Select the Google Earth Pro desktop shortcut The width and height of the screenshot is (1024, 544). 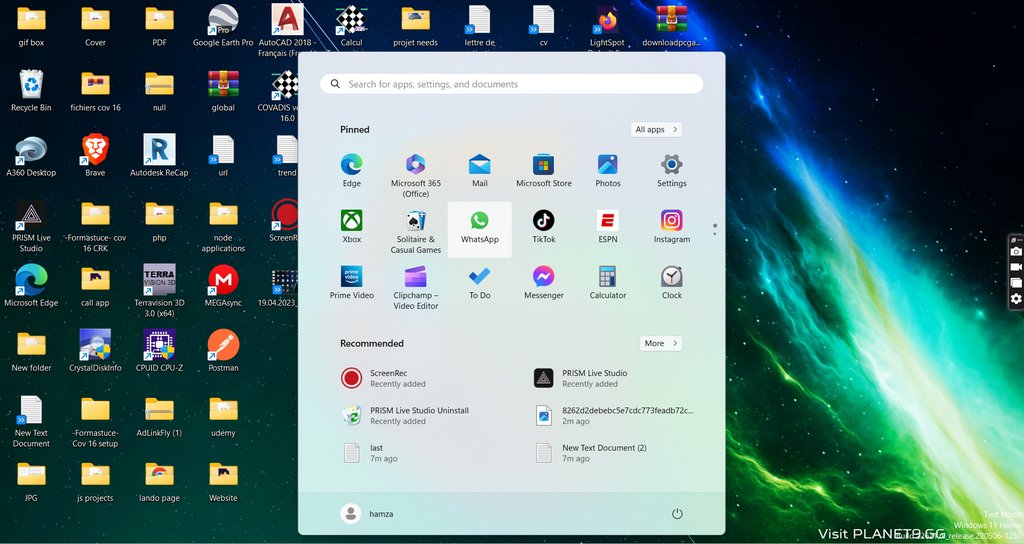223,25
